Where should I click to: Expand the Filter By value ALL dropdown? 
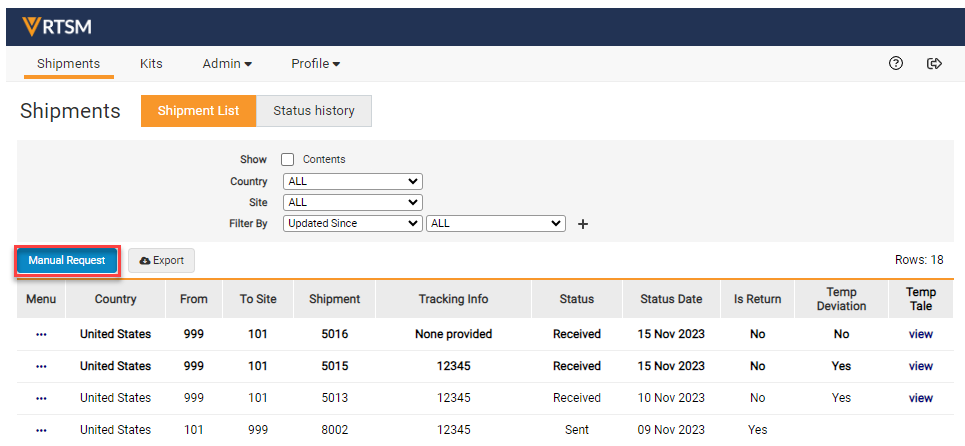coord(496,224)
